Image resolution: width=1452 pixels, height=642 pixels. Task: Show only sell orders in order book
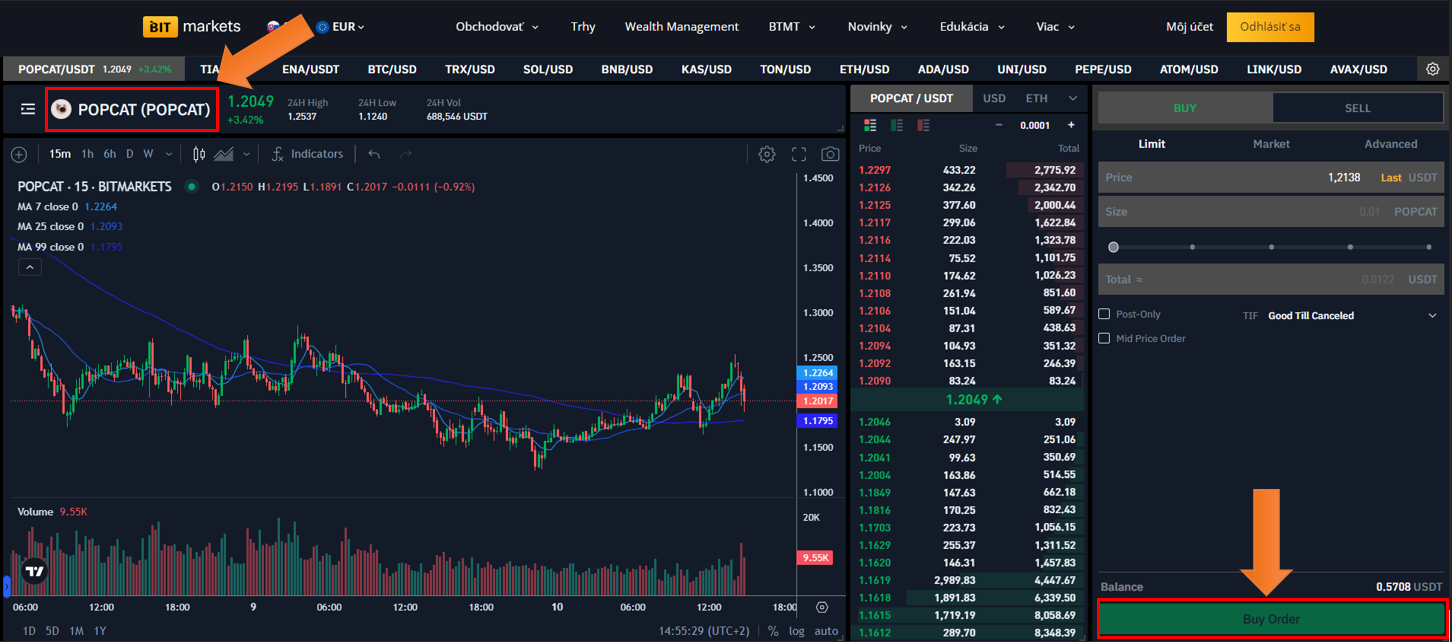pyautogui.click(x=923, y=125)
